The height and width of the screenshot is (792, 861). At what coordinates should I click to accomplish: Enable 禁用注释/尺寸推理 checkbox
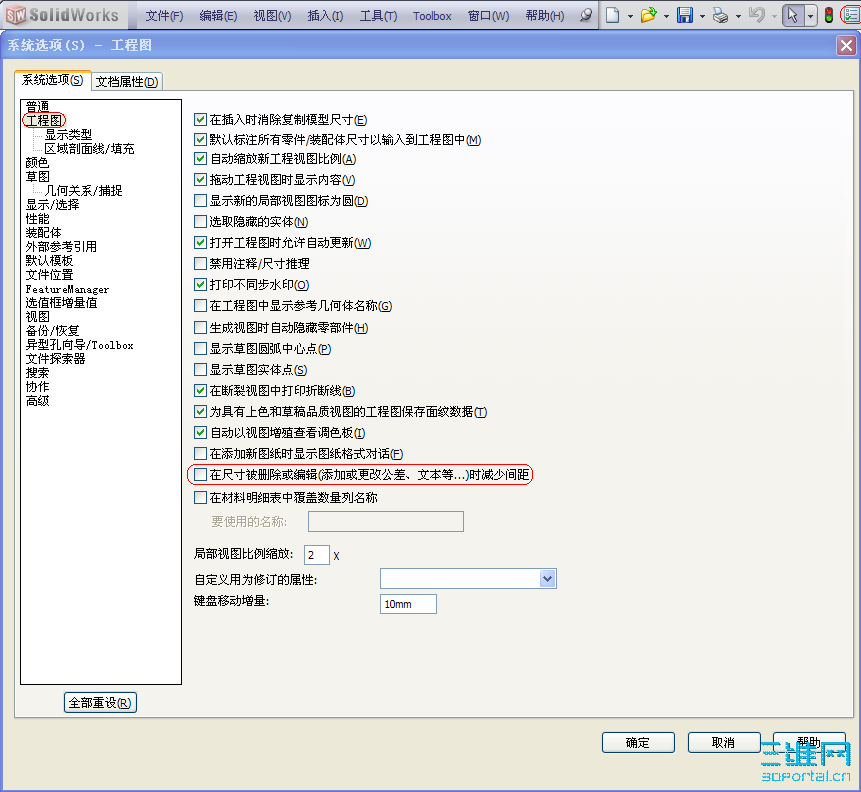coord(200,264)
